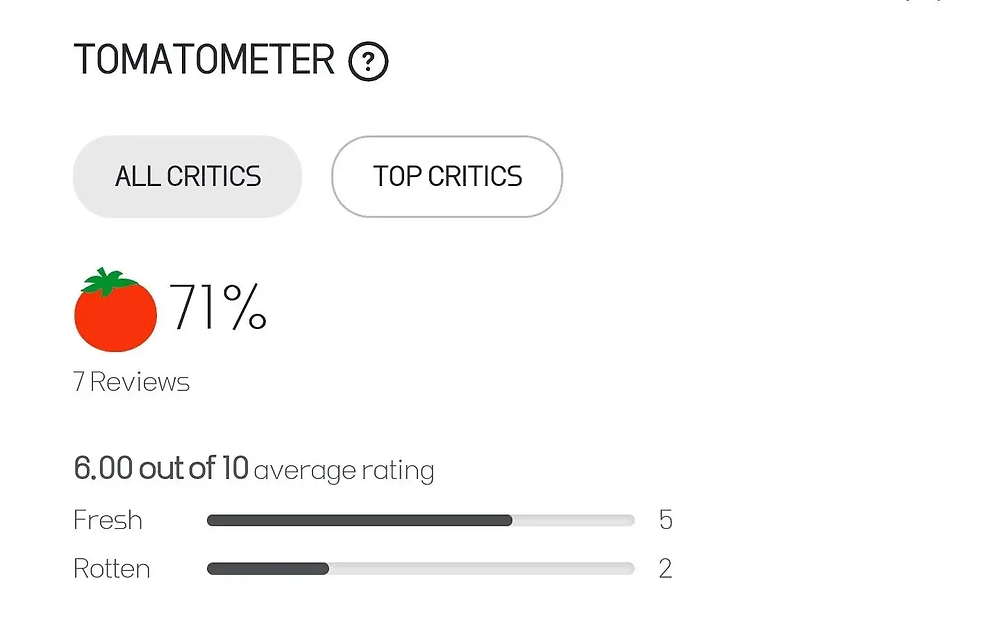Click the dark filled part of Rotten bar

pyautogui.click(x=268, y=569)
